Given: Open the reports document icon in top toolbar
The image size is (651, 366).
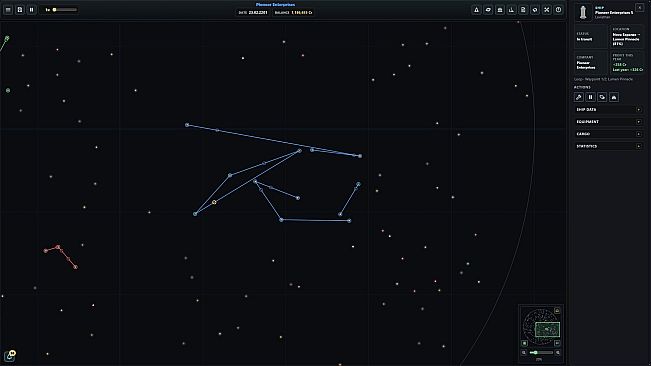Looking at the screenshot, I should (523, 10).
